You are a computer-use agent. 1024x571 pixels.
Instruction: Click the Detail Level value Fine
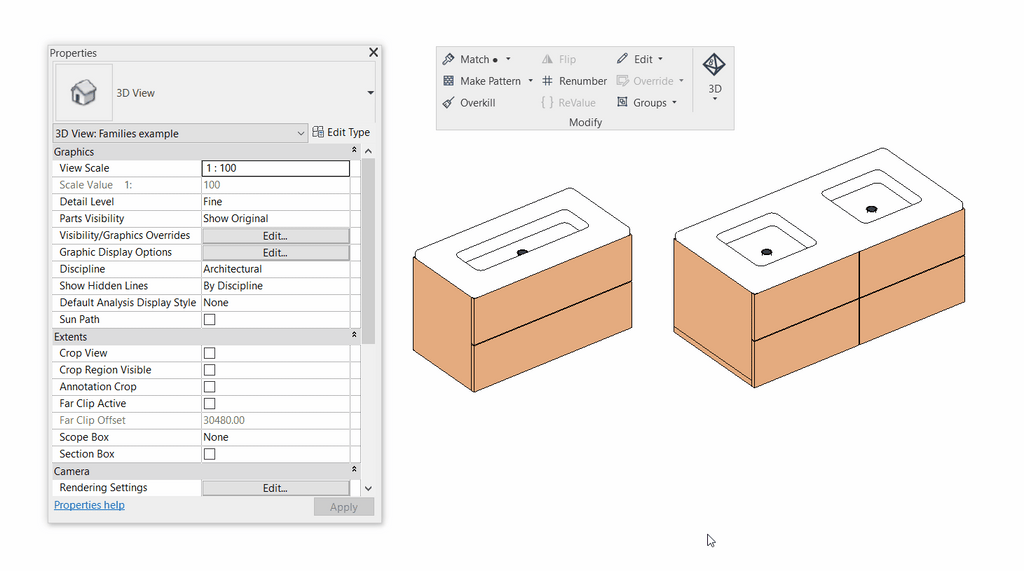[x=212, y=202]
